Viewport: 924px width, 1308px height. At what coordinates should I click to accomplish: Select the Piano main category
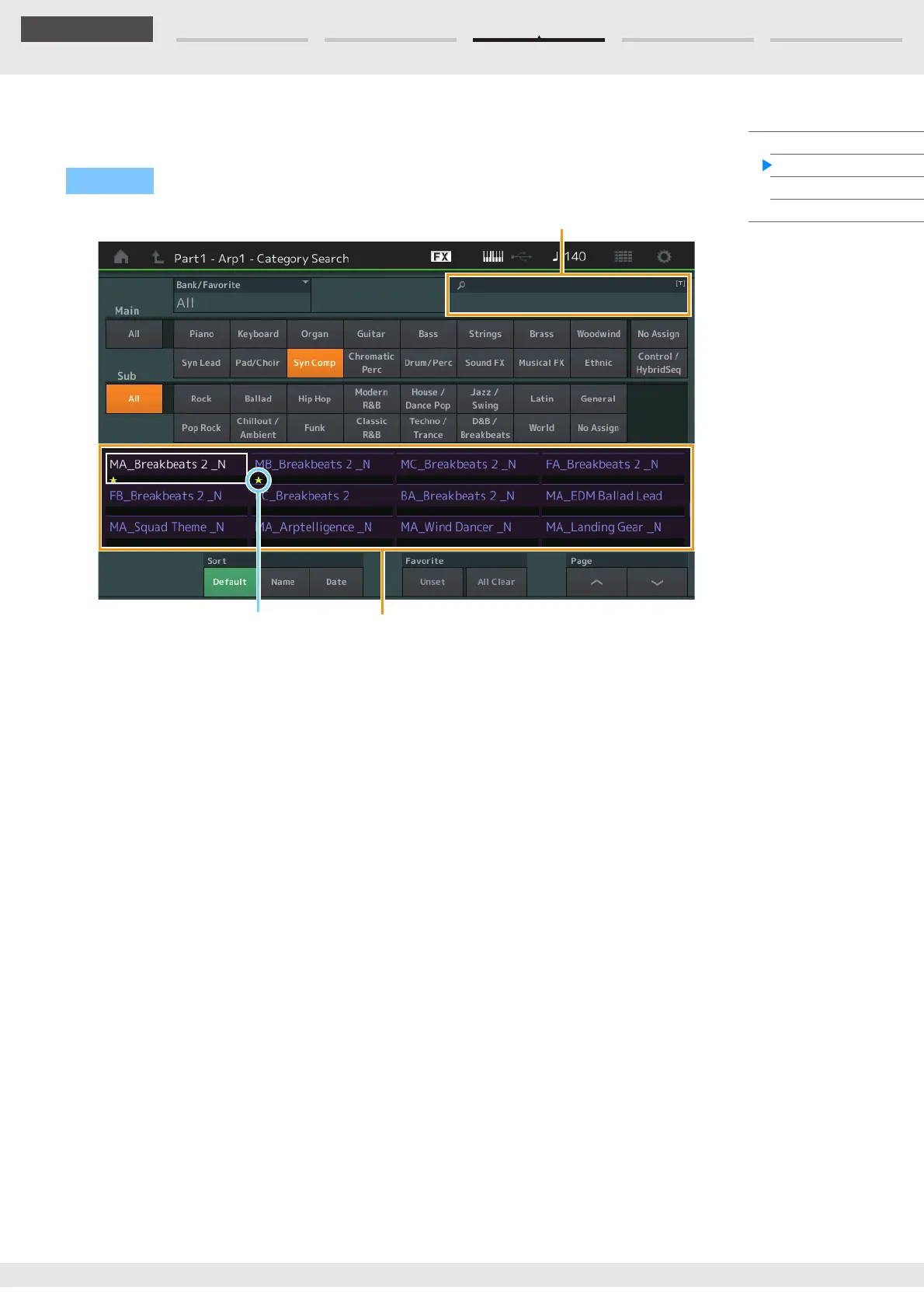[202, 334]
